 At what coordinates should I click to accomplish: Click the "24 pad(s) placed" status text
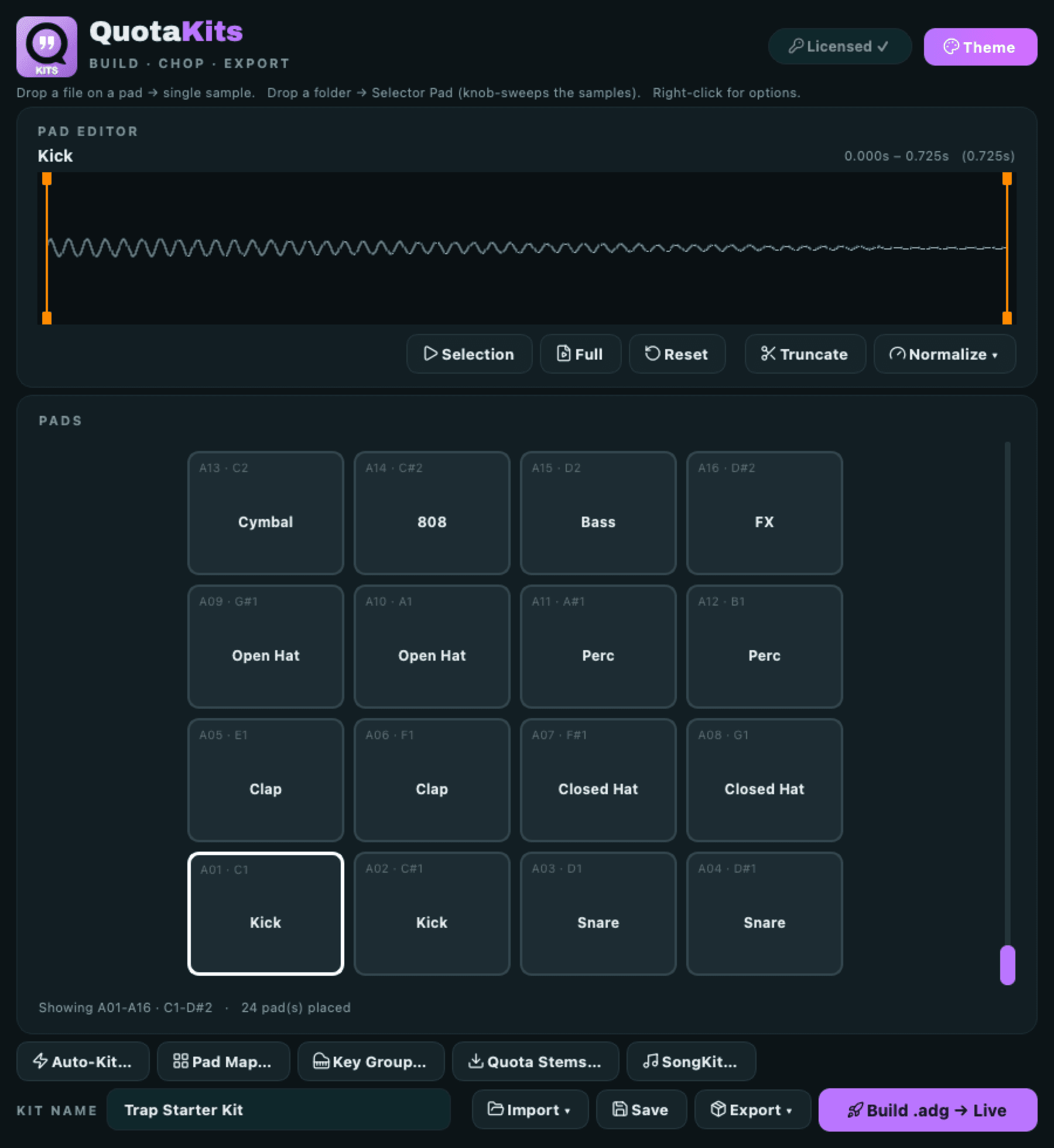[296, 1007]
